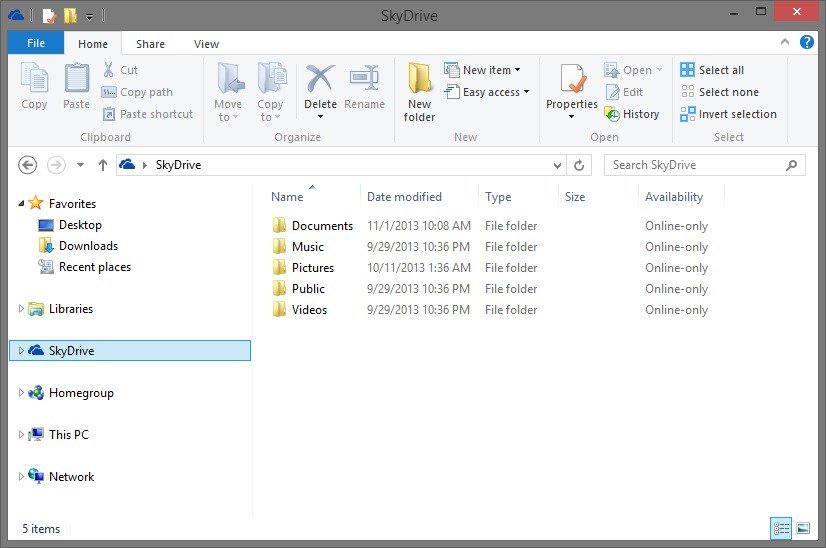
Task: Expand the Libraries tree node
Action: coord(22,309)
